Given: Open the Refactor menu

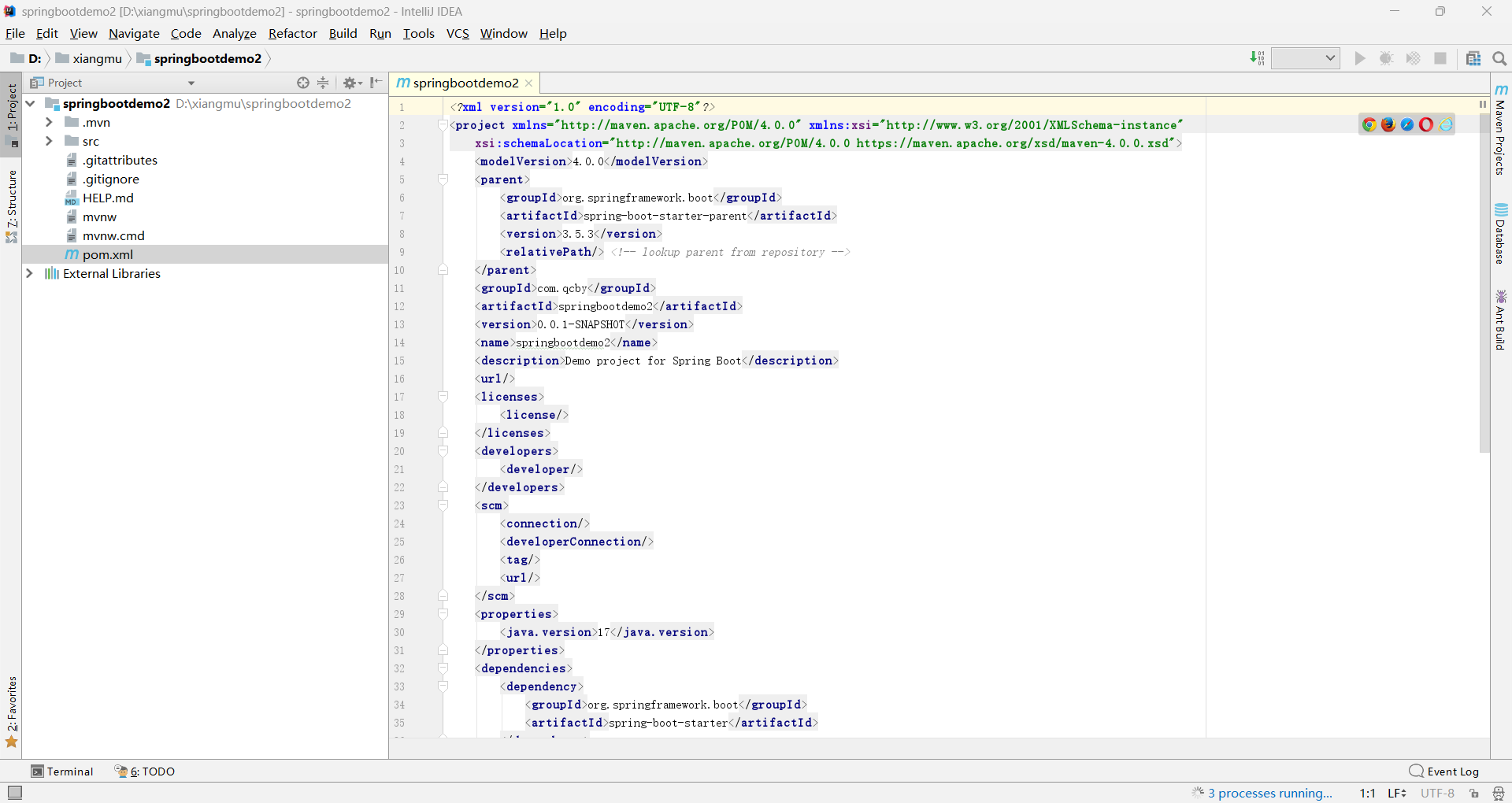Looking at the screenshot, I should [x=292, y=33].
